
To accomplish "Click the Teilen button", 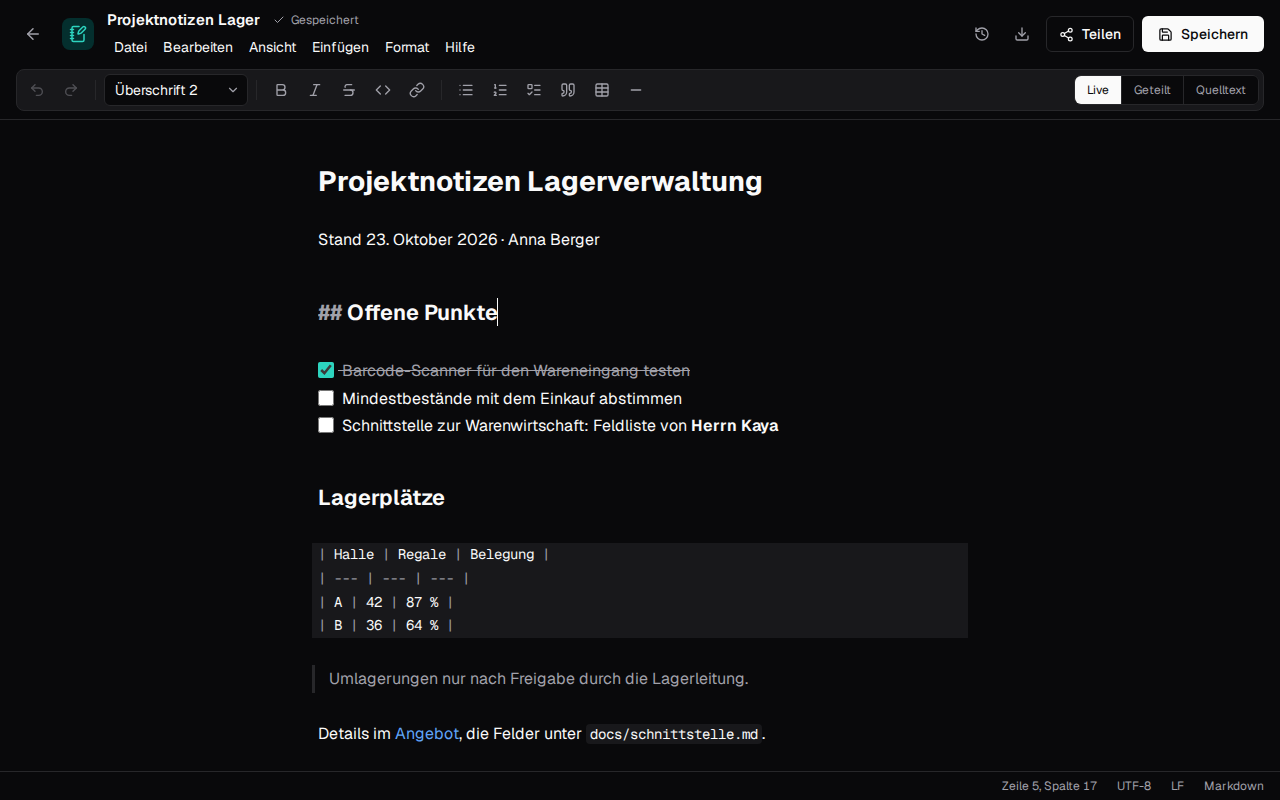I will [x=1090, y=34].
